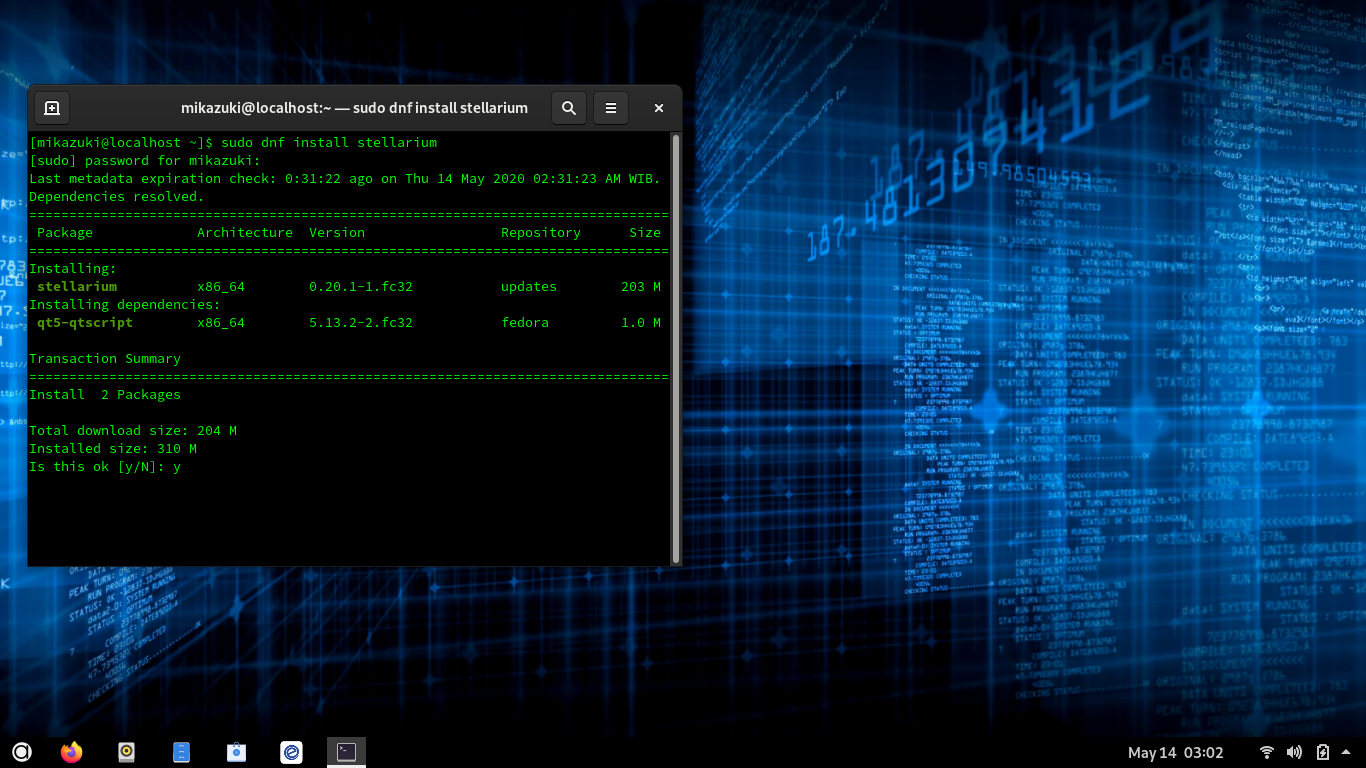Launch the Software store icon
1366x768 pixels.
click(236, 752)
